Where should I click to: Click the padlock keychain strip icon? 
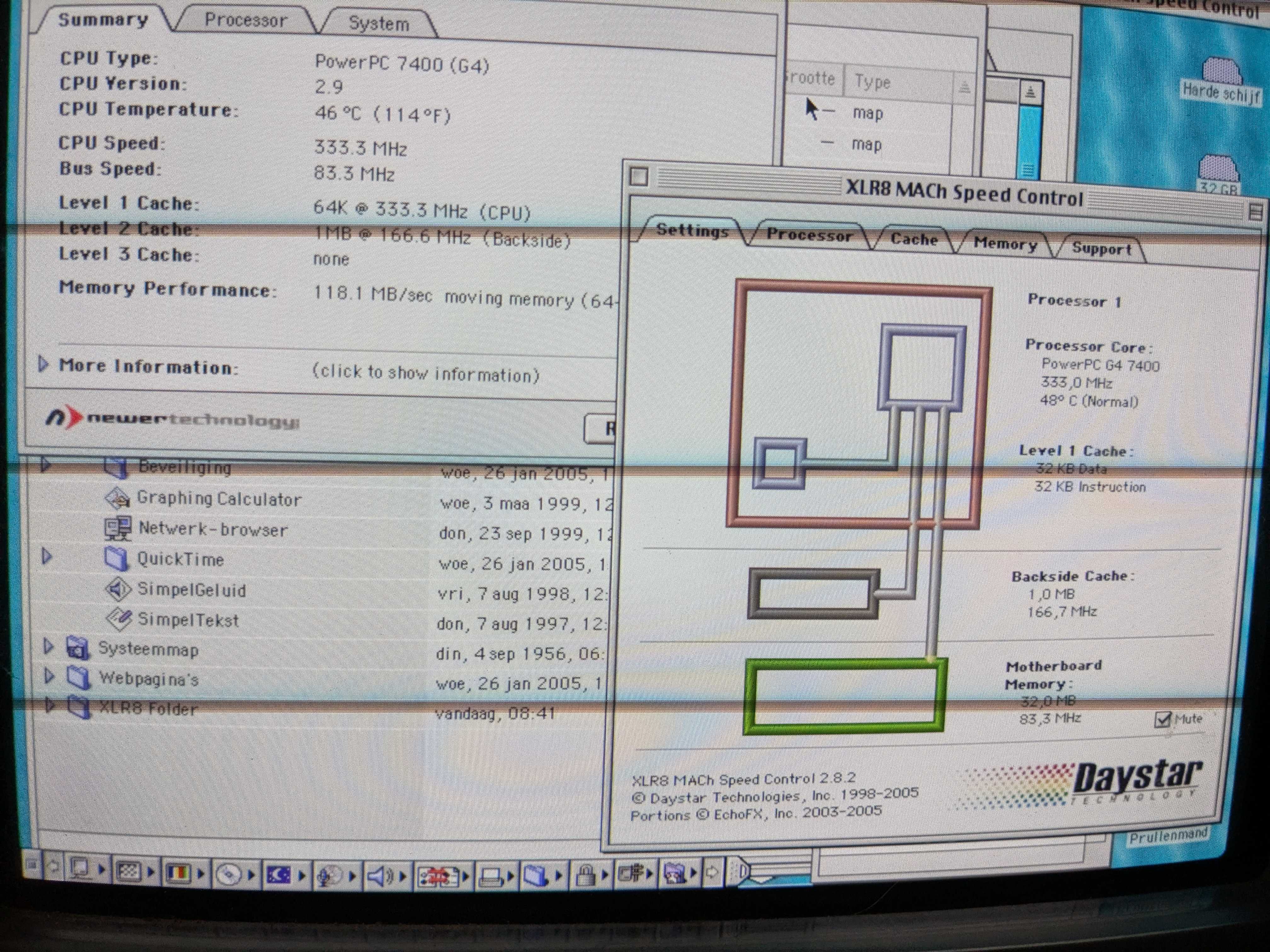pyautogui.click(x=585, y=876)
